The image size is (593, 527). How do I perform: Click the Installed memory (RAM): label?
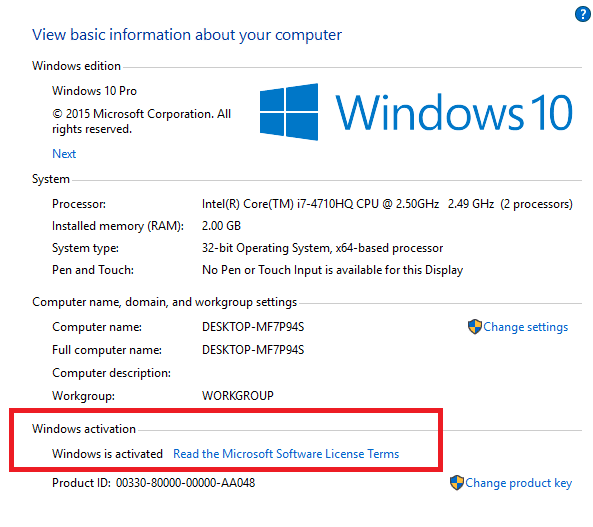tap(118, 226)
